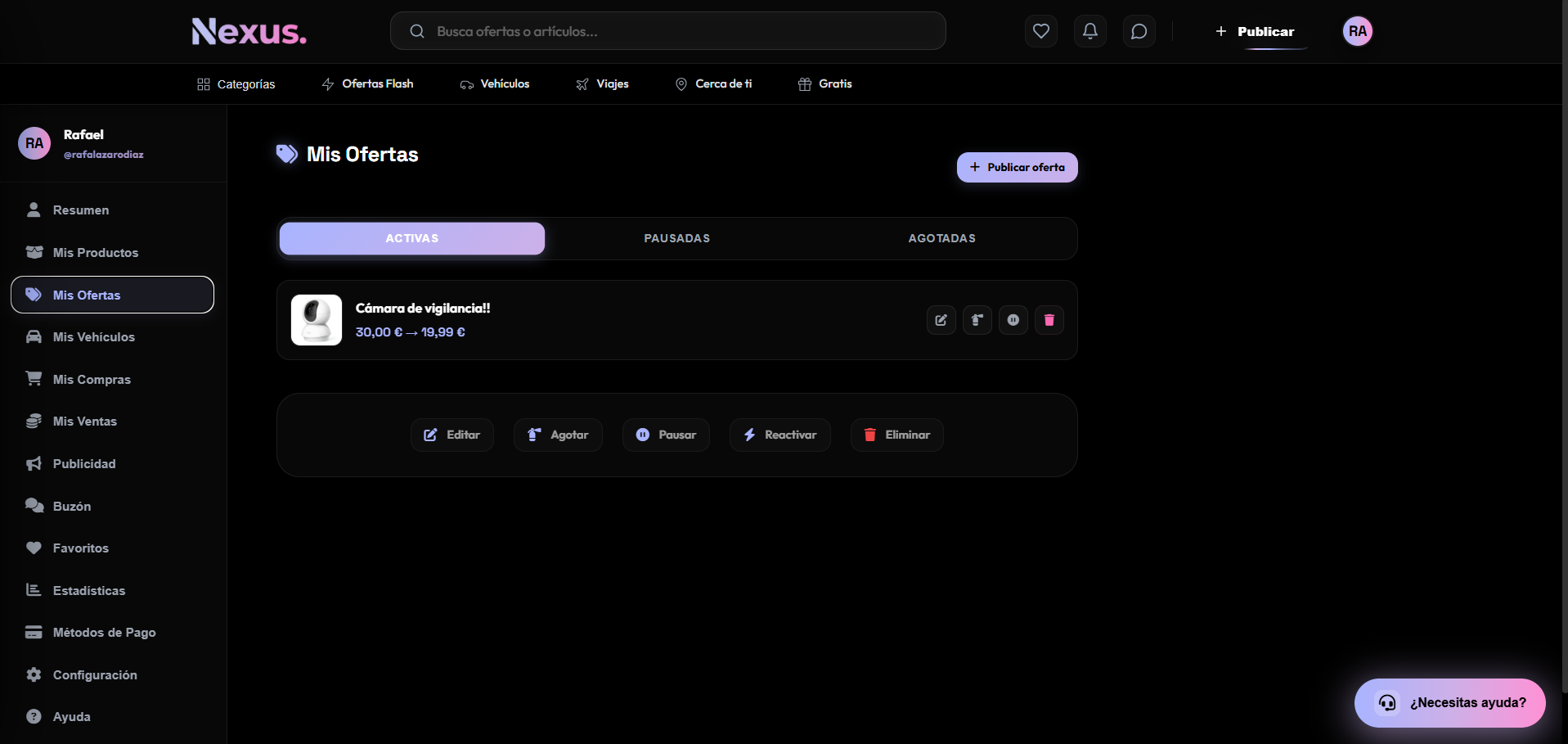Click the Reactivar legend button
The width and height of the screenshot is (1568, 744).
(780, 435)
